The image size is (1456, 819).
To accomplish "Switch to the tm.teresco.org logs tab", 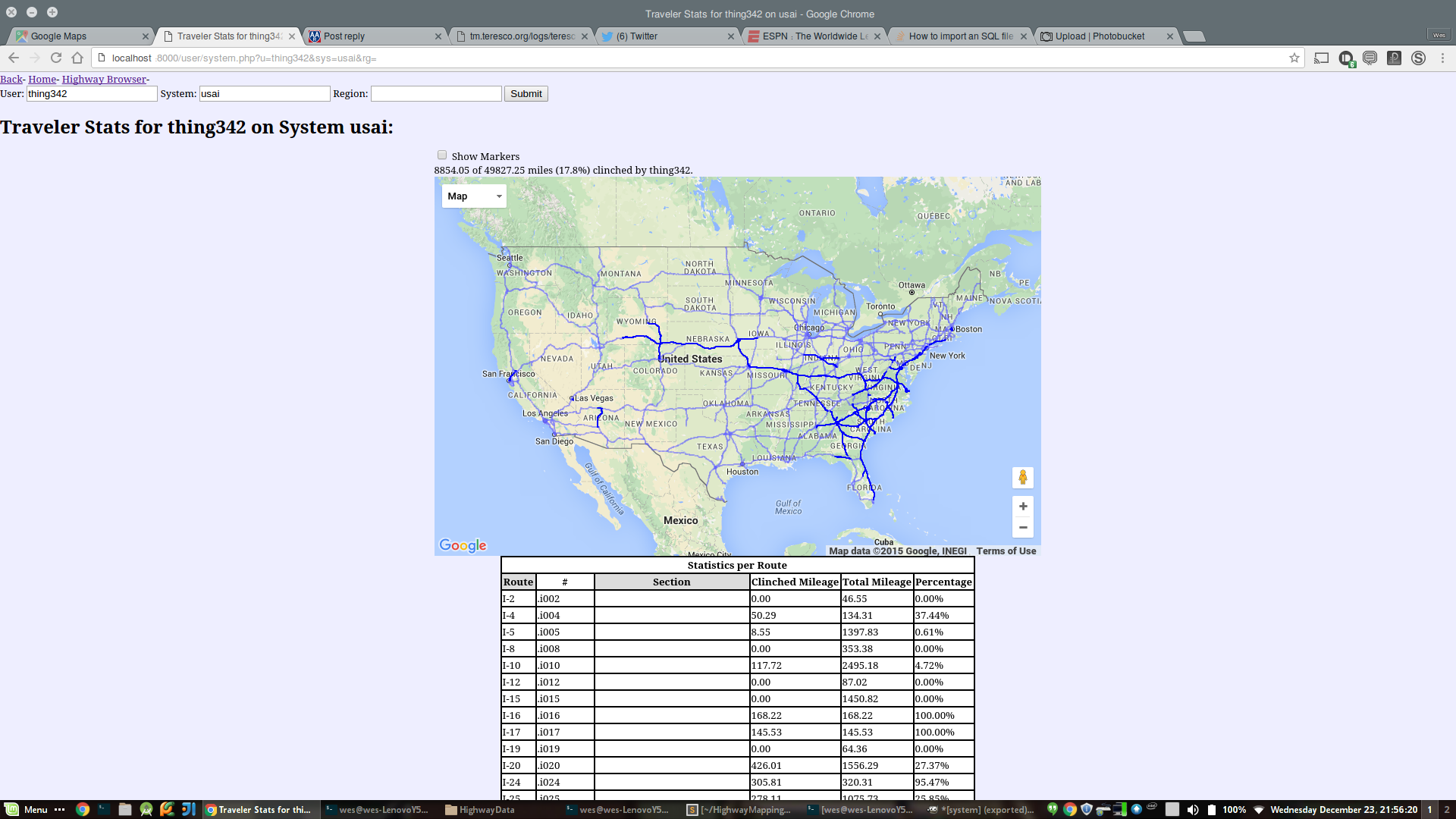I will tap(521, 36).
